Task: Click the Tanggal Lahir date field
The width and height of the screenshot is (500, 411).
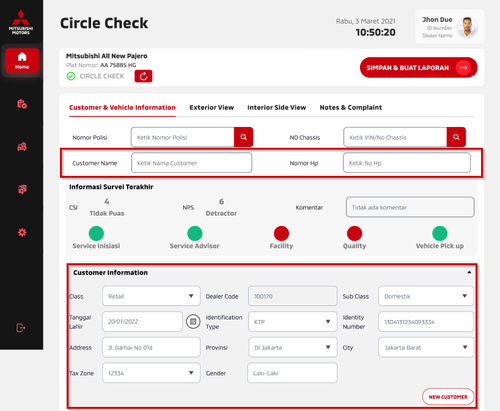Action: 142,322
